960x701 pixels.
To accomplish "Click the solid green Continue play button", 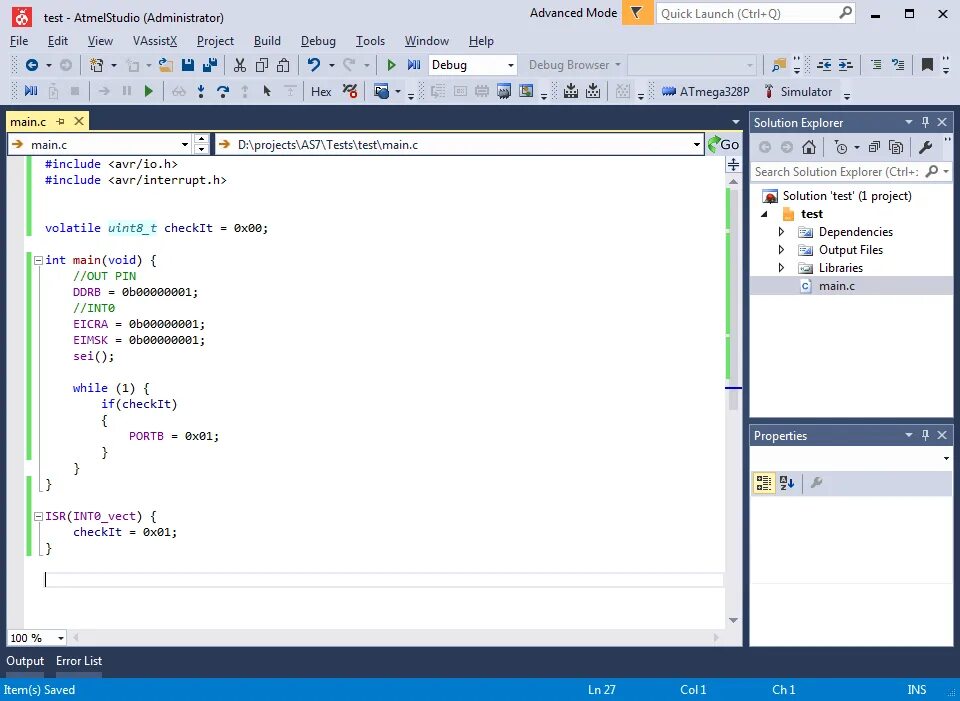I will point(148,92).
